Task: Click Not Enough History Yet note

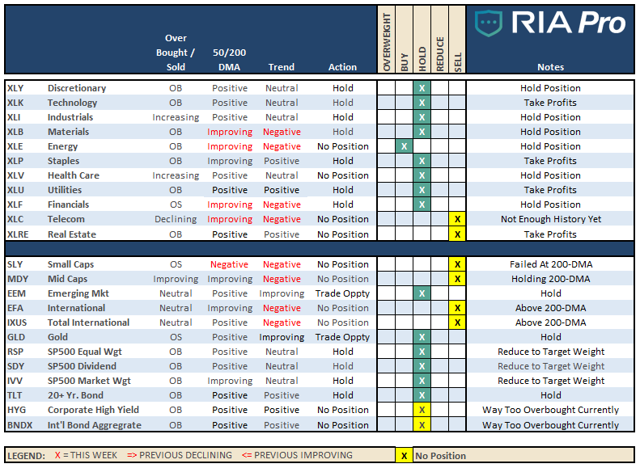Action: (551, 220)
